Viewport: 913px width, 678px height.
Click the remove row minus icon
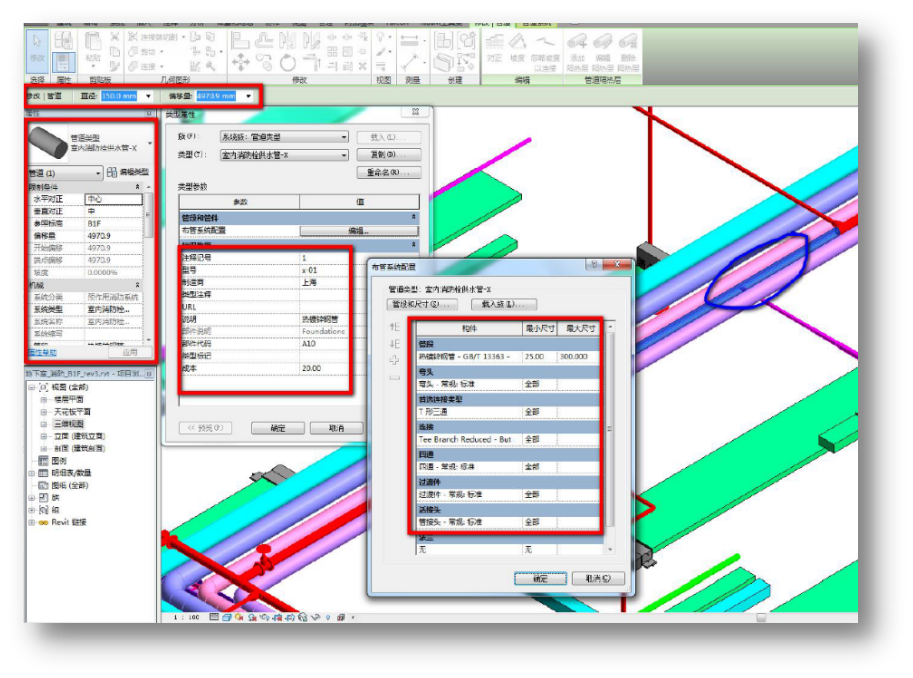point(394,376)
